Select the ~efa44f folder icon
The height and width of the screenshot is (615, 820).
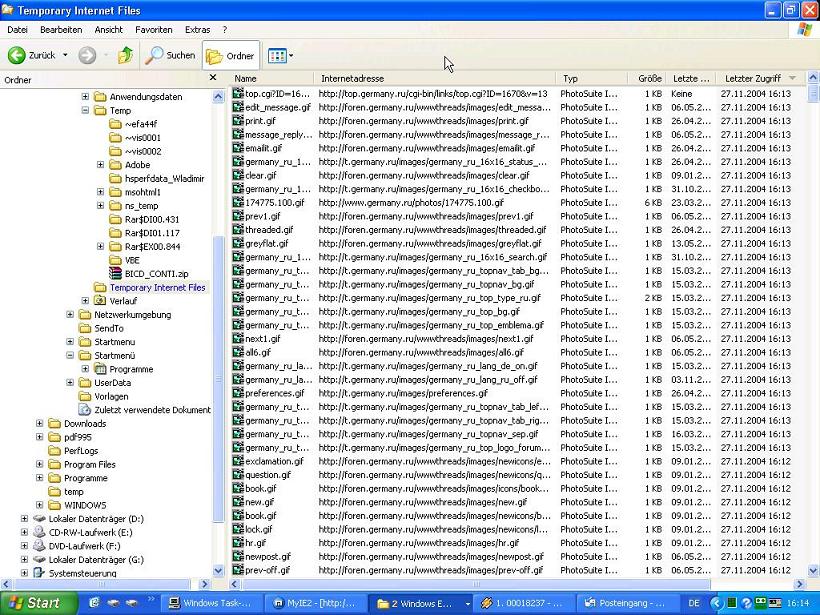[x=116, y=124]
